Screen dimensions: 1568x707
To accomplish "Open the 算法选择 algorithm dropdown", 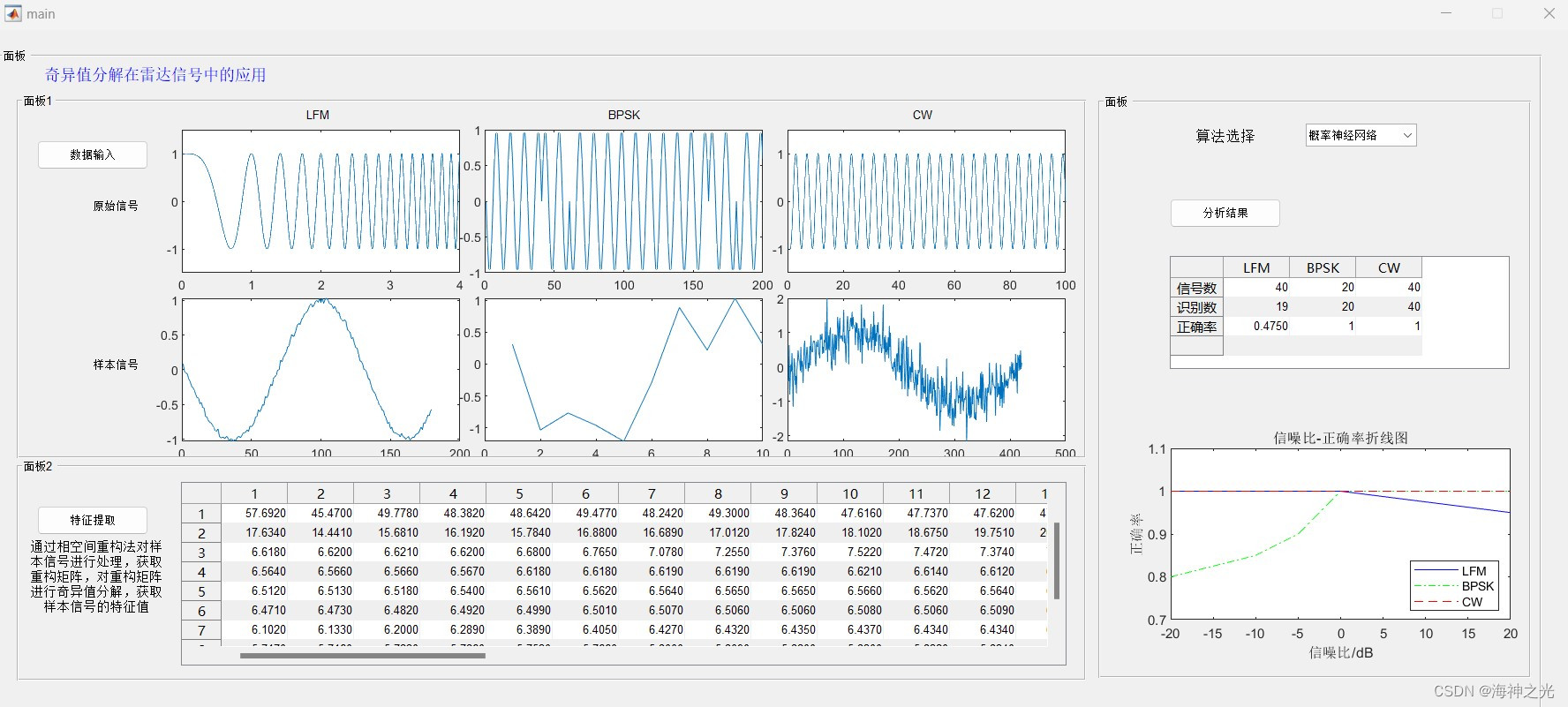I will [1361, 135].
